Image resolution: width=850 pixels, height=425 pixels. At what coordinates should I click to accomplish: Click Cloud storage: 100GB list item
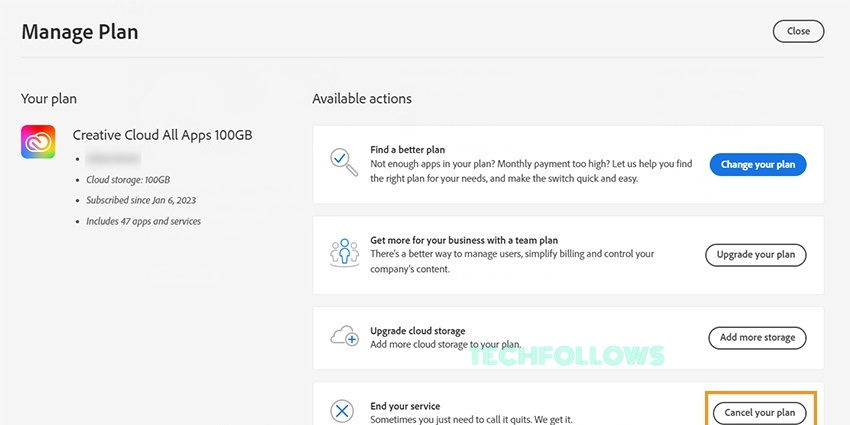(x=128, y=180)
